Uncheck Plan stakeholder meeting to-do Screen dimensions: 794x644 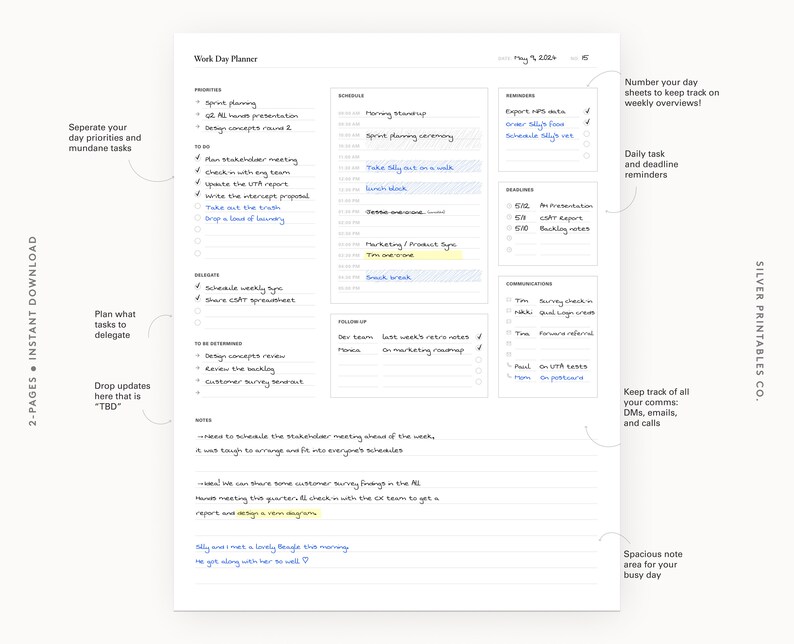pyautogui.click(x=197, y=157)
